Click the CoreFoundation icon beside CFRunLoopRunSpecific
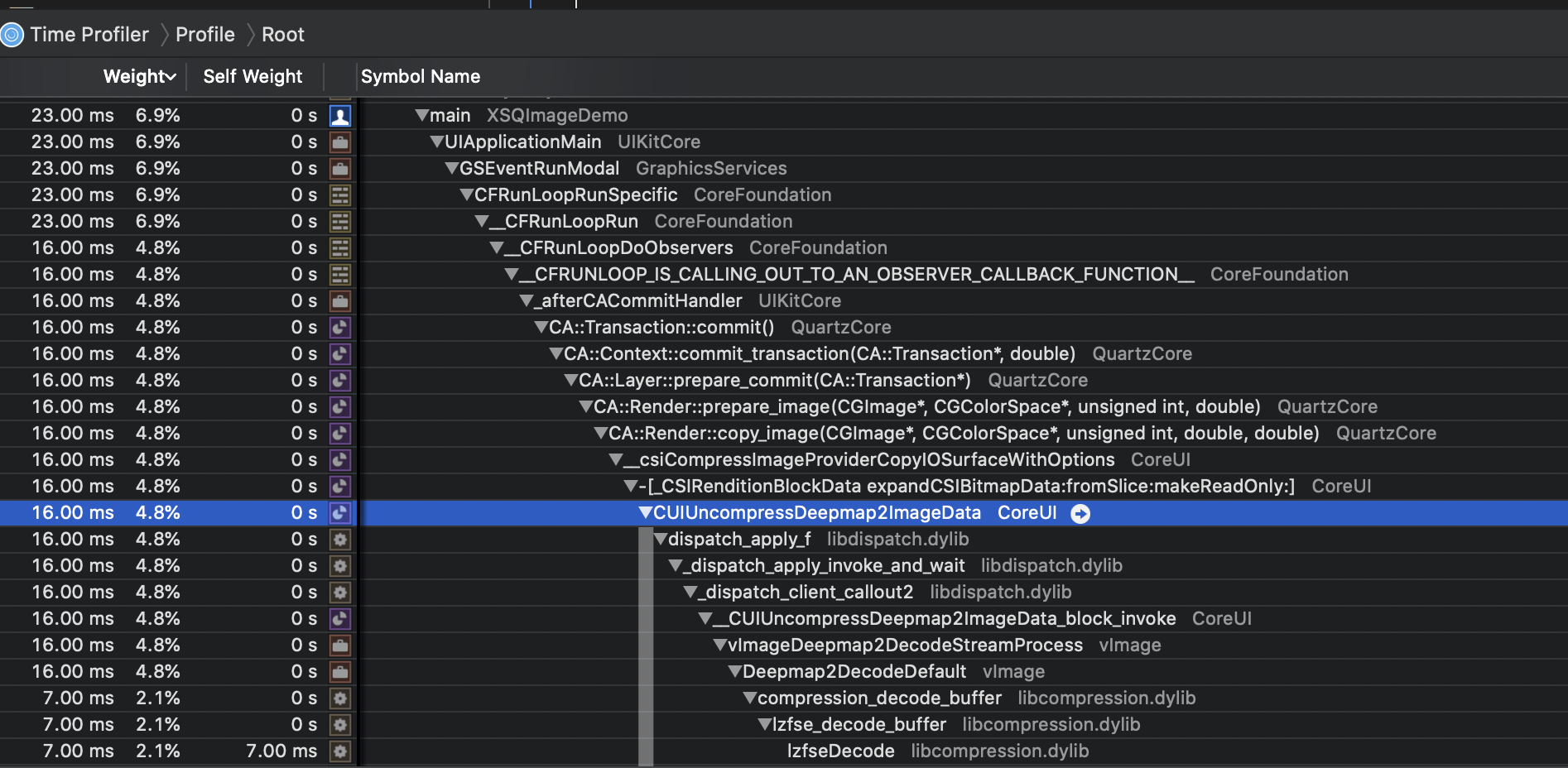Screen dimensions: 1568x768 pos(340,195)
